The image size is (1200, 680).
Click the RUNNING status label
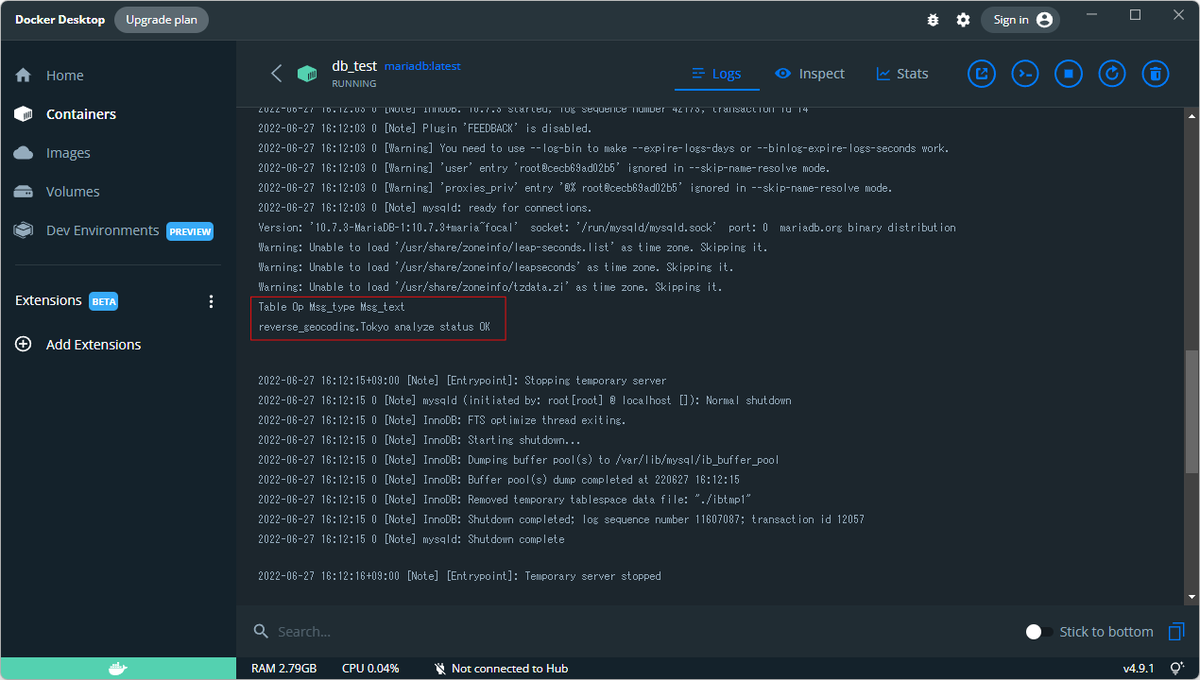[x=354, y=84]
